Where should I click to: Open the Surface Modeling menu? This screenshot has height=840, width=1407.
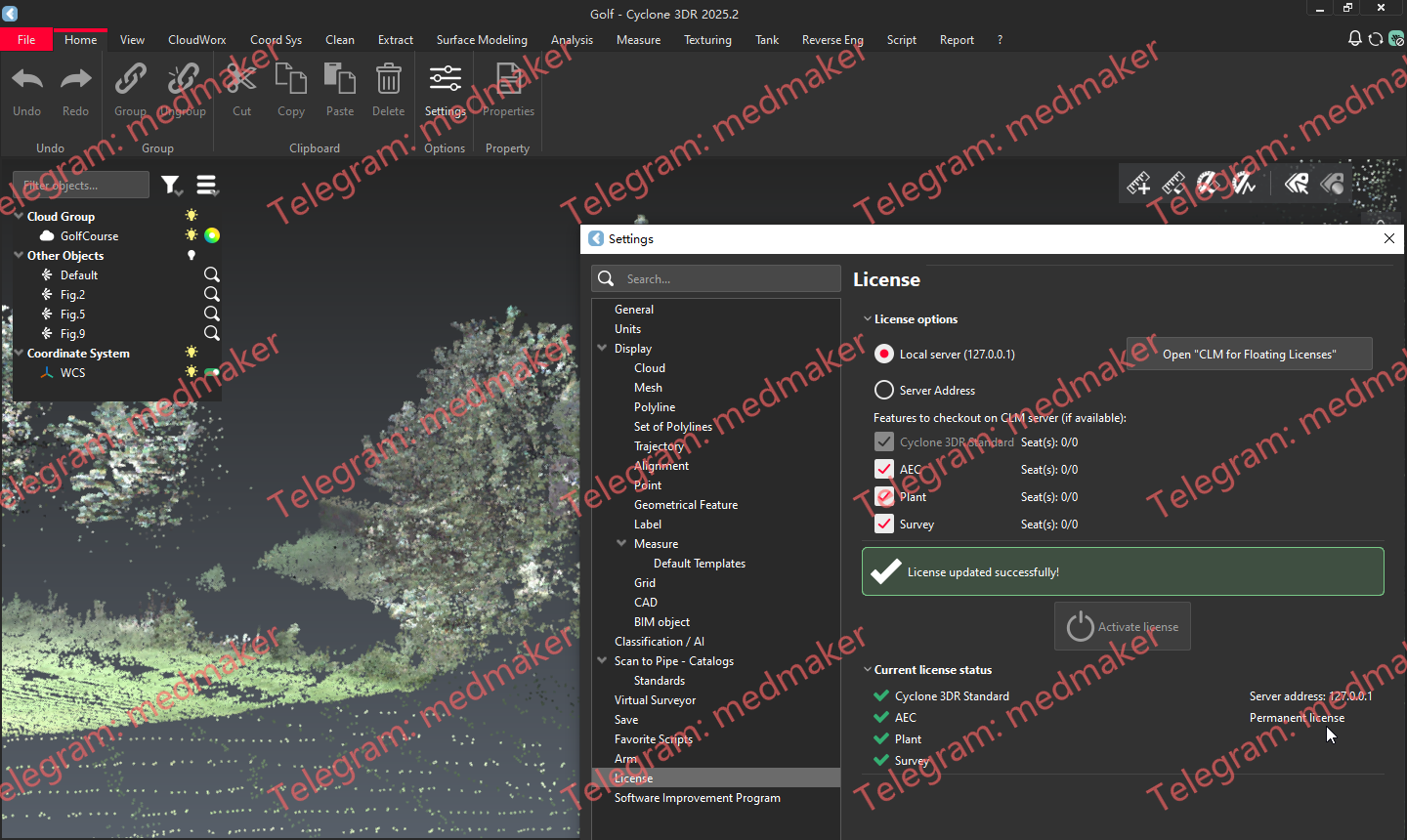(x=482, y=39)
